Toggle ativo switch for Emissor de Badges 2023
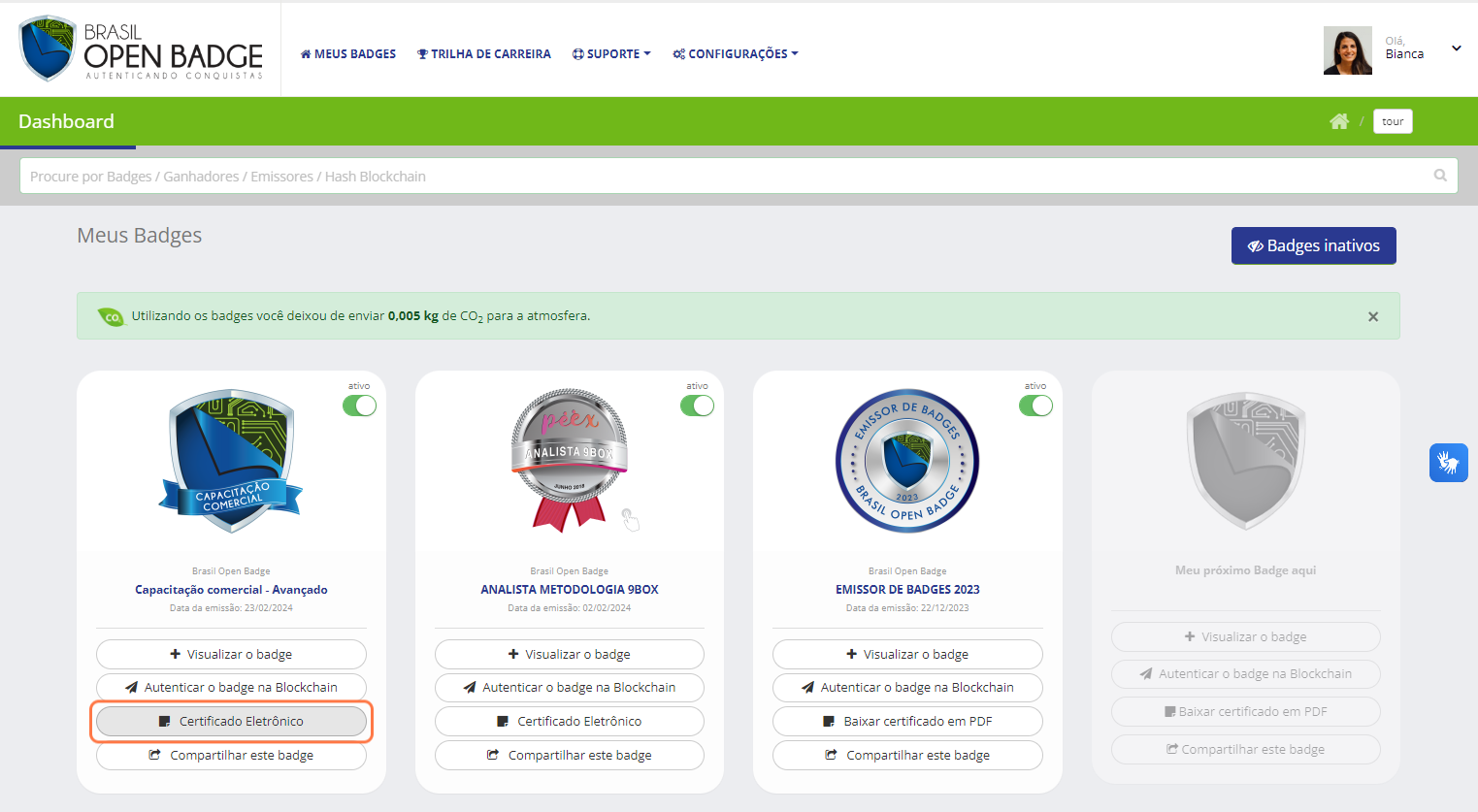 [1035, 406]
